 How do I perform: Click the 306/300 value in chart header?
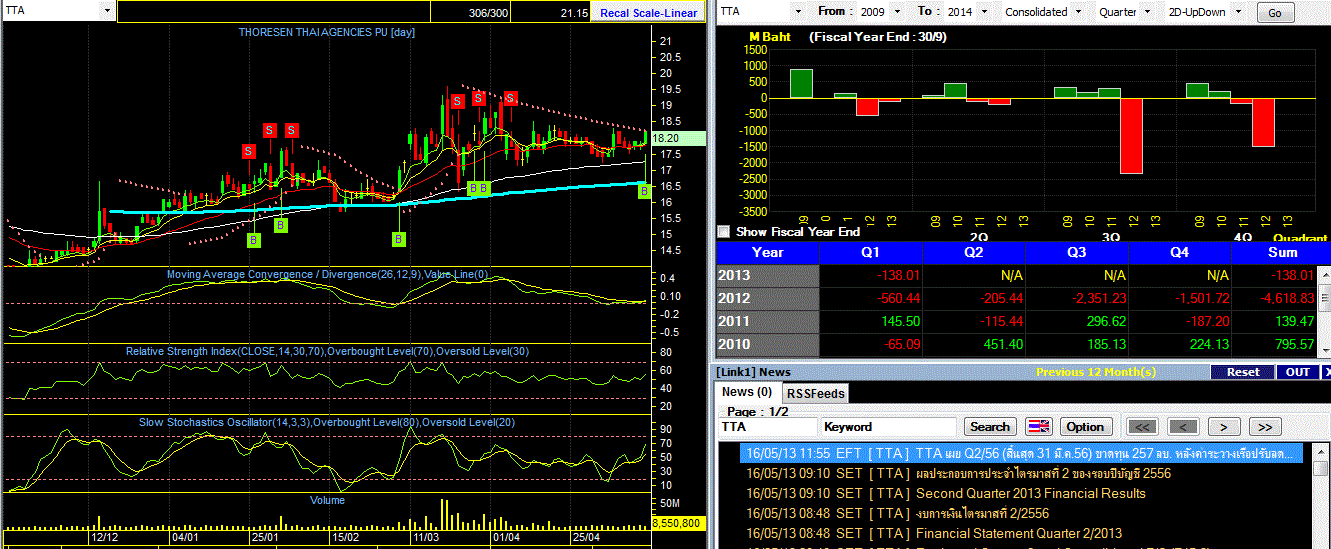[488, 12]
